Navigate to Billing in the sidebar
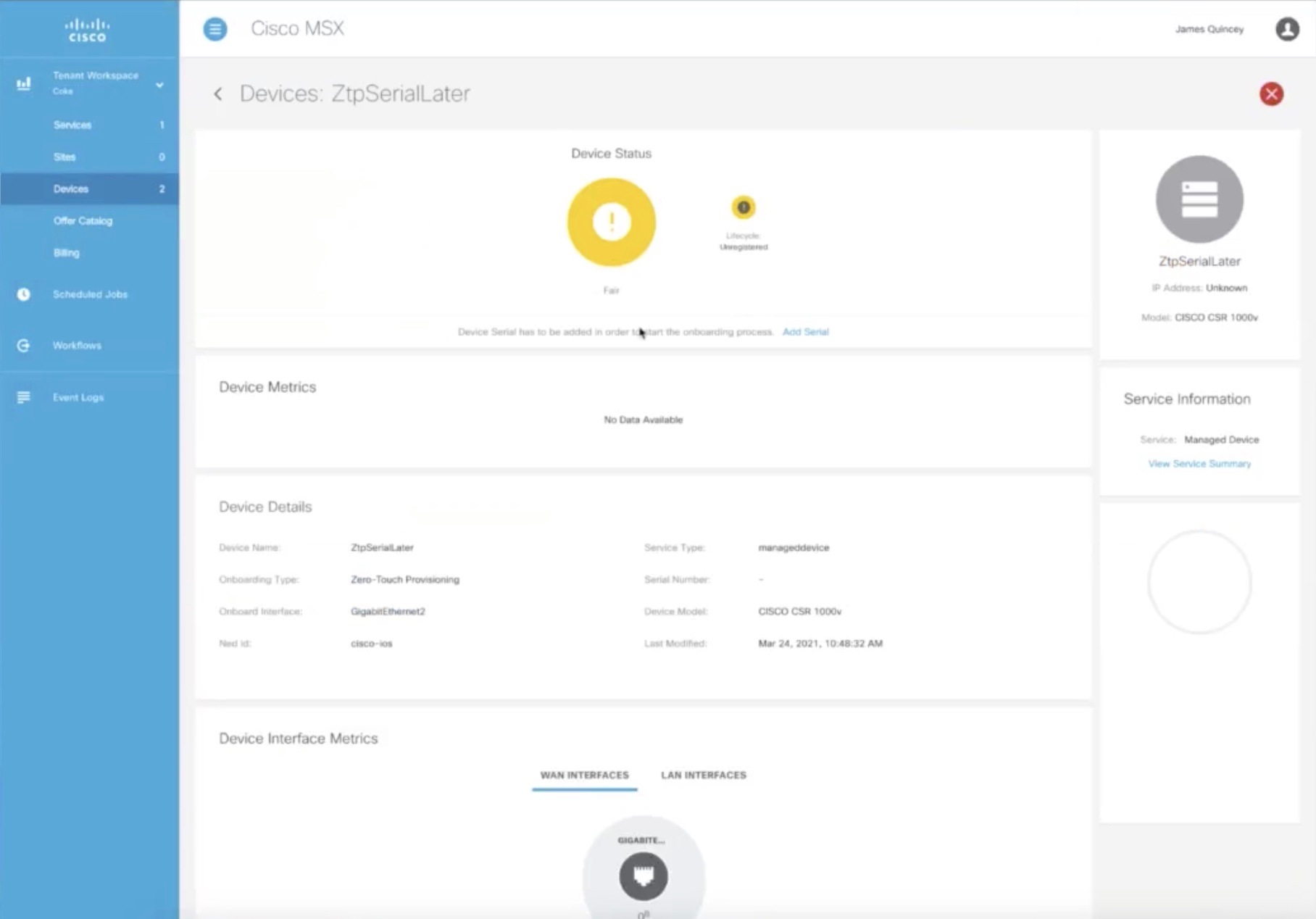 point(67,252)
